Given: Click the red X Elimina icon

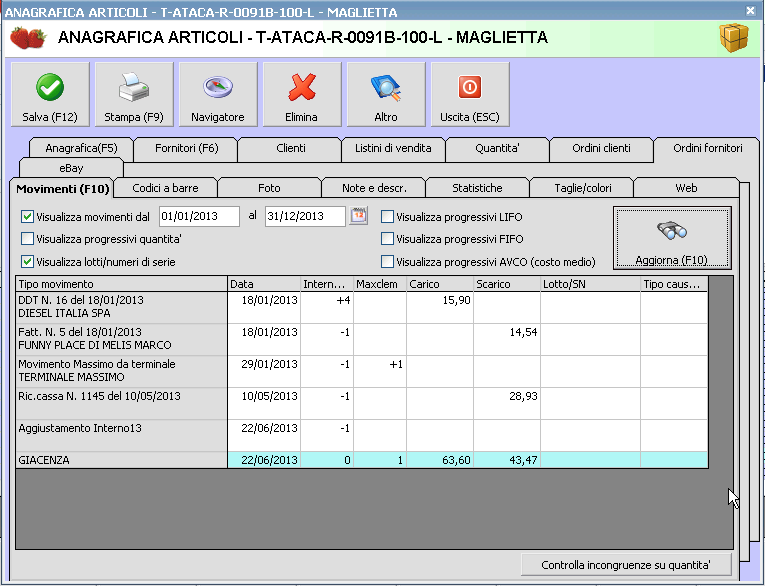Looking at the screenshot, I should 301,88.
